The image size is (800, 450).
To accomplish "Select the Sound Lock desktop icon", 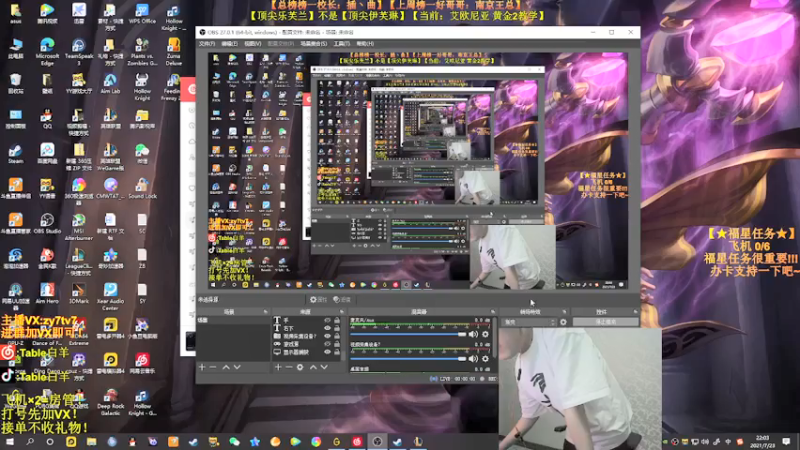I will (x=142, y=189).
